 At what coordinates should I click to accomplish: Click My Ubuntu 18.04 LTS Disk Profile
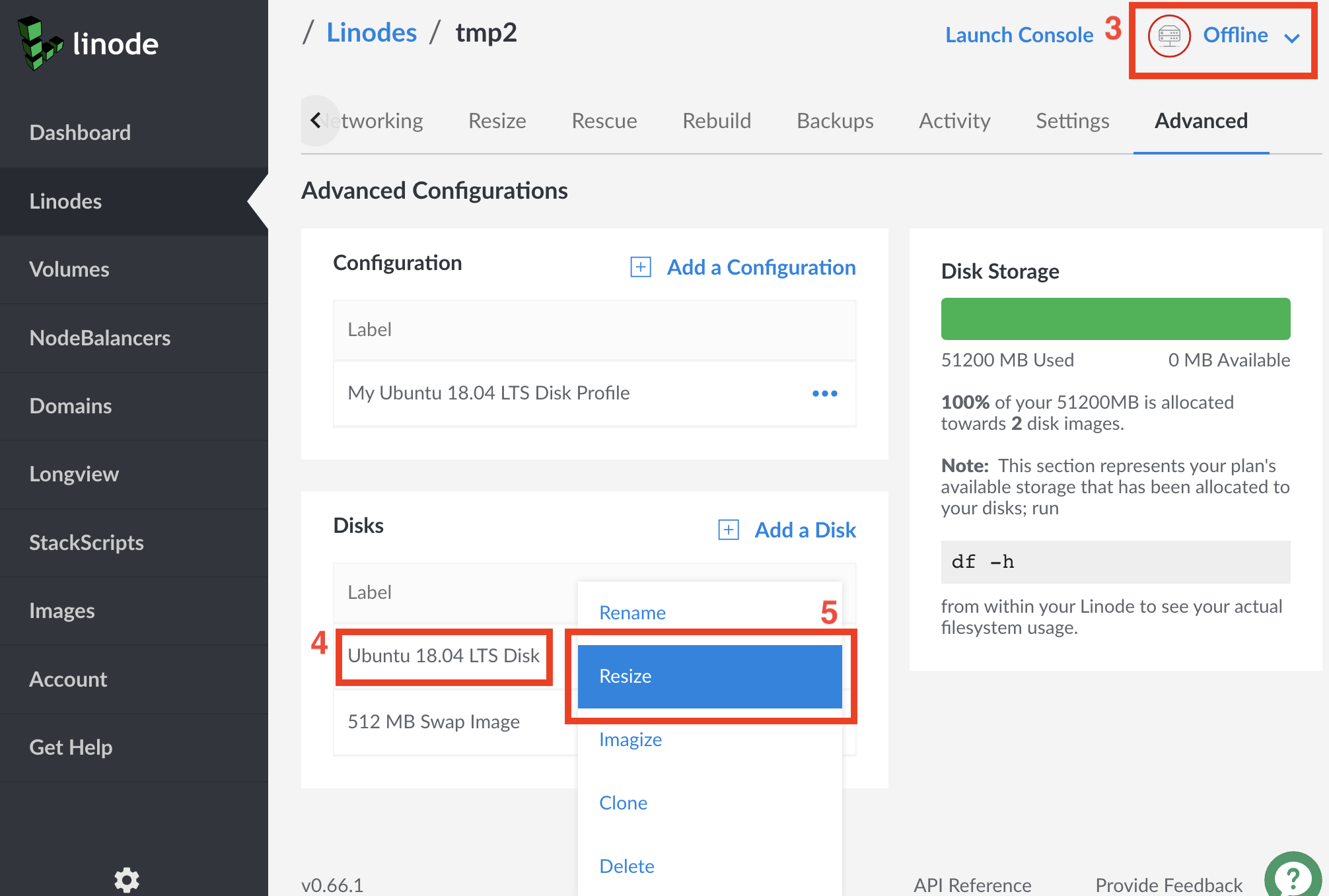tap(489, 393)
